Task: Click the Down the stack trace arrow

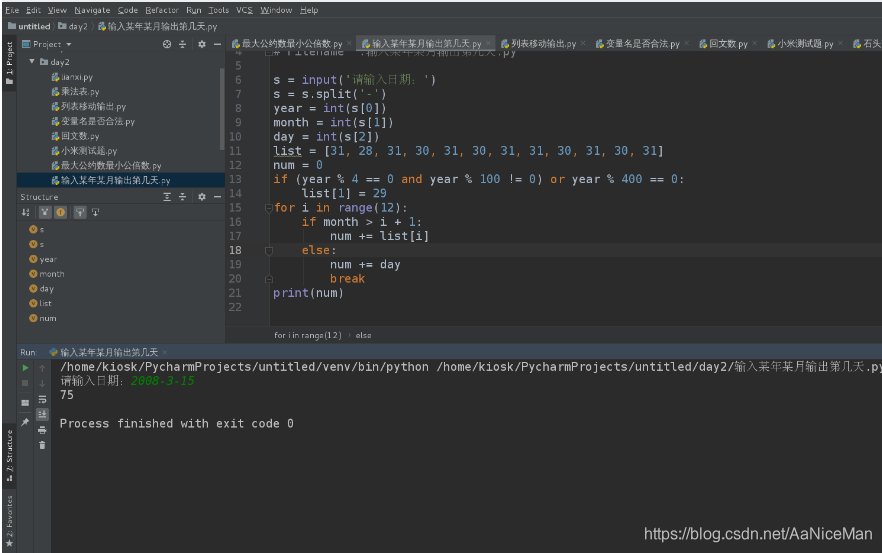Action: pos(42,384)
